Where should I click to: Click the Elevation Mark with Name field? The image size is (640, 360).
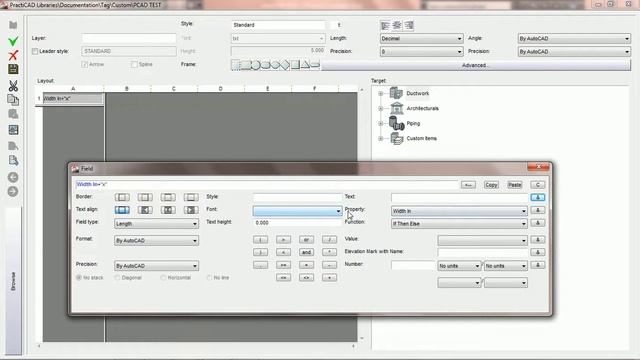coord(482,253)
